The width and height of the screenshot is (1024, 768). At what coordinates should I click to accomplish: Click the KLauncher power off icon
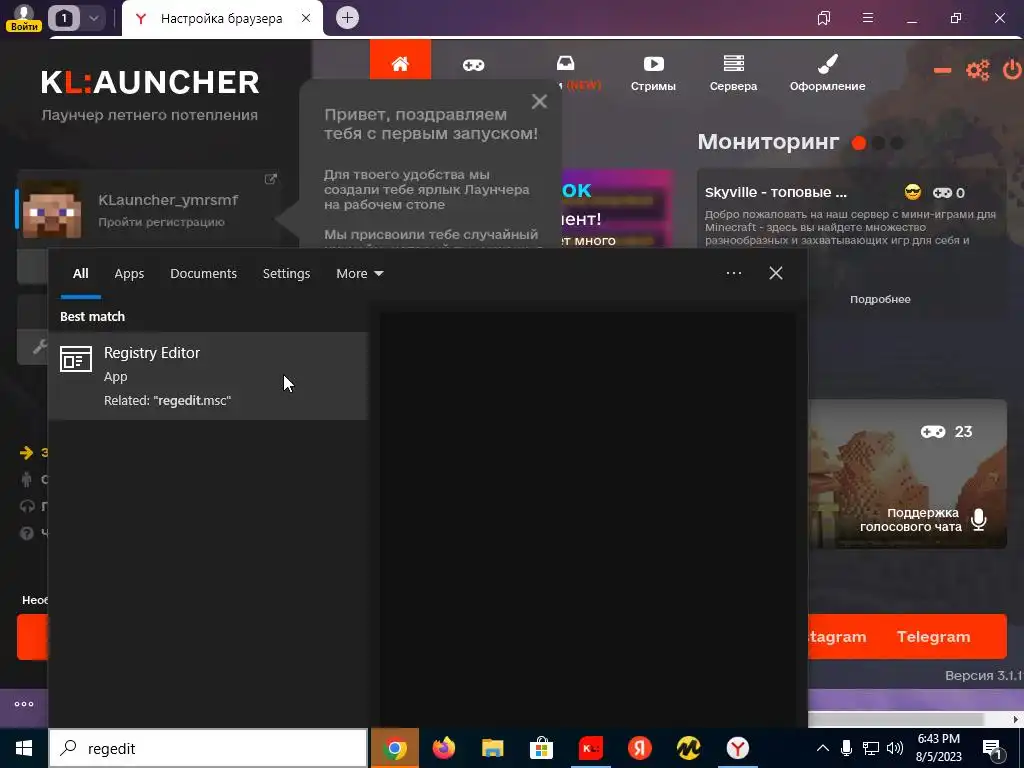pos(1012,70)
